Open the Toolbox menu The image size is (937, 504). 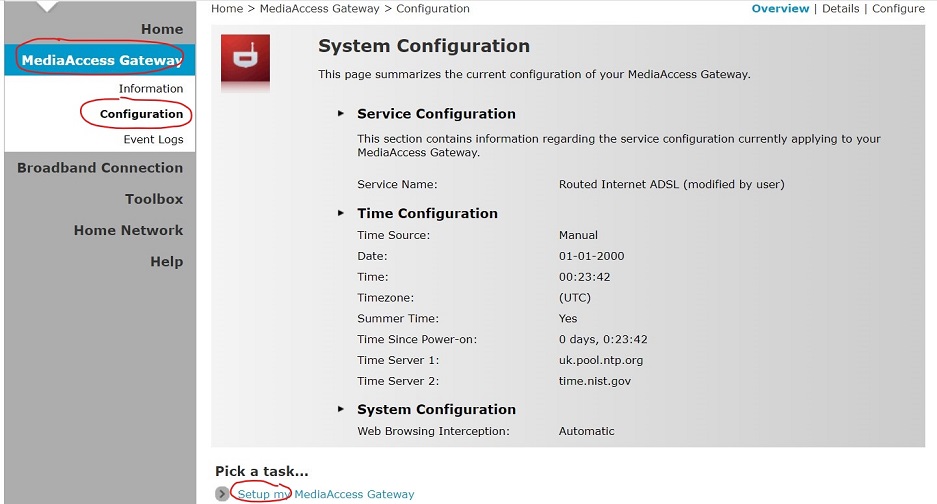(154, 199)
